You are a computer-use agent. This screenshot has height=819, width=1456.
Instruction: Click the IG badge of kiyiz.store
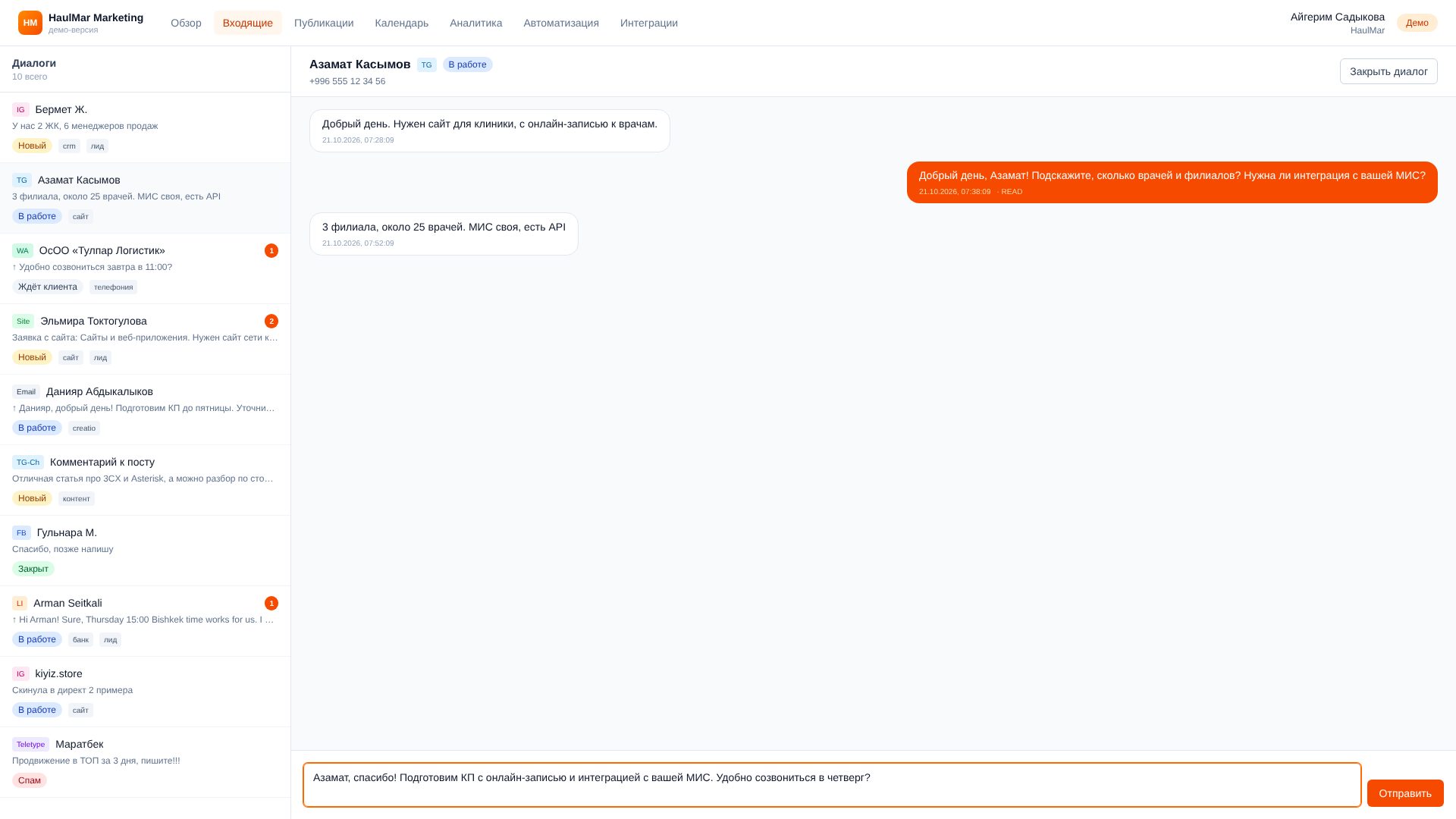[x=20, y=674]
